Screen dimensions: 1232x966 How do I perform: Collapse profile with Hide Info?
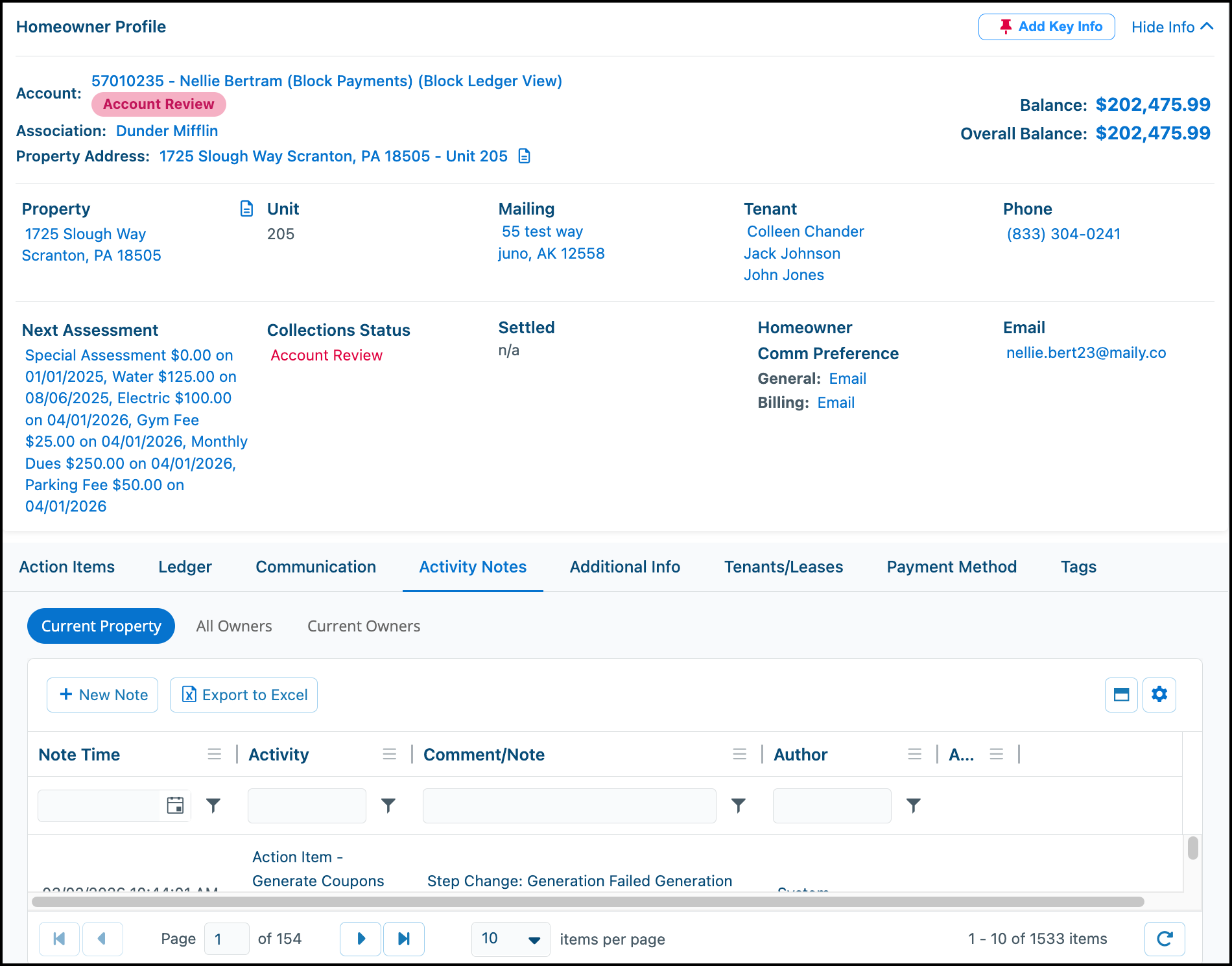coord(1172,27)
